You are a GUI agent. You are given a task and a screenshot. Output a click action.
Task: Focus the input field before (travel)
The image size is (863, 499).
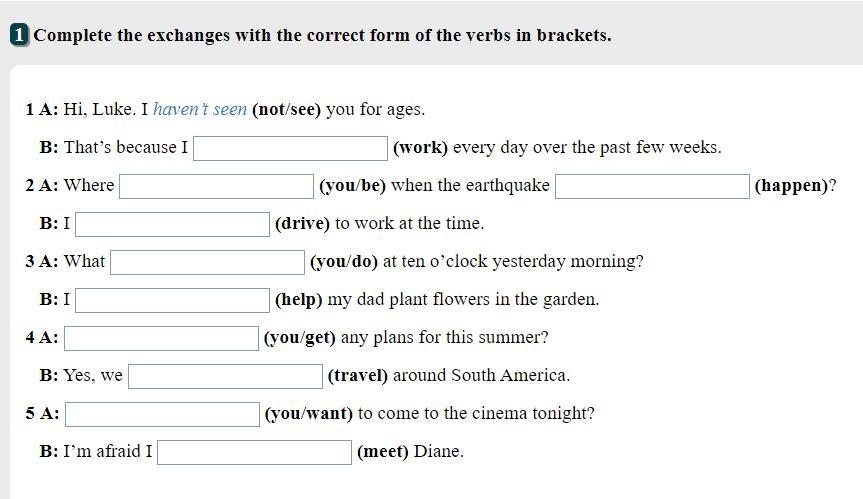coord(225,376)
